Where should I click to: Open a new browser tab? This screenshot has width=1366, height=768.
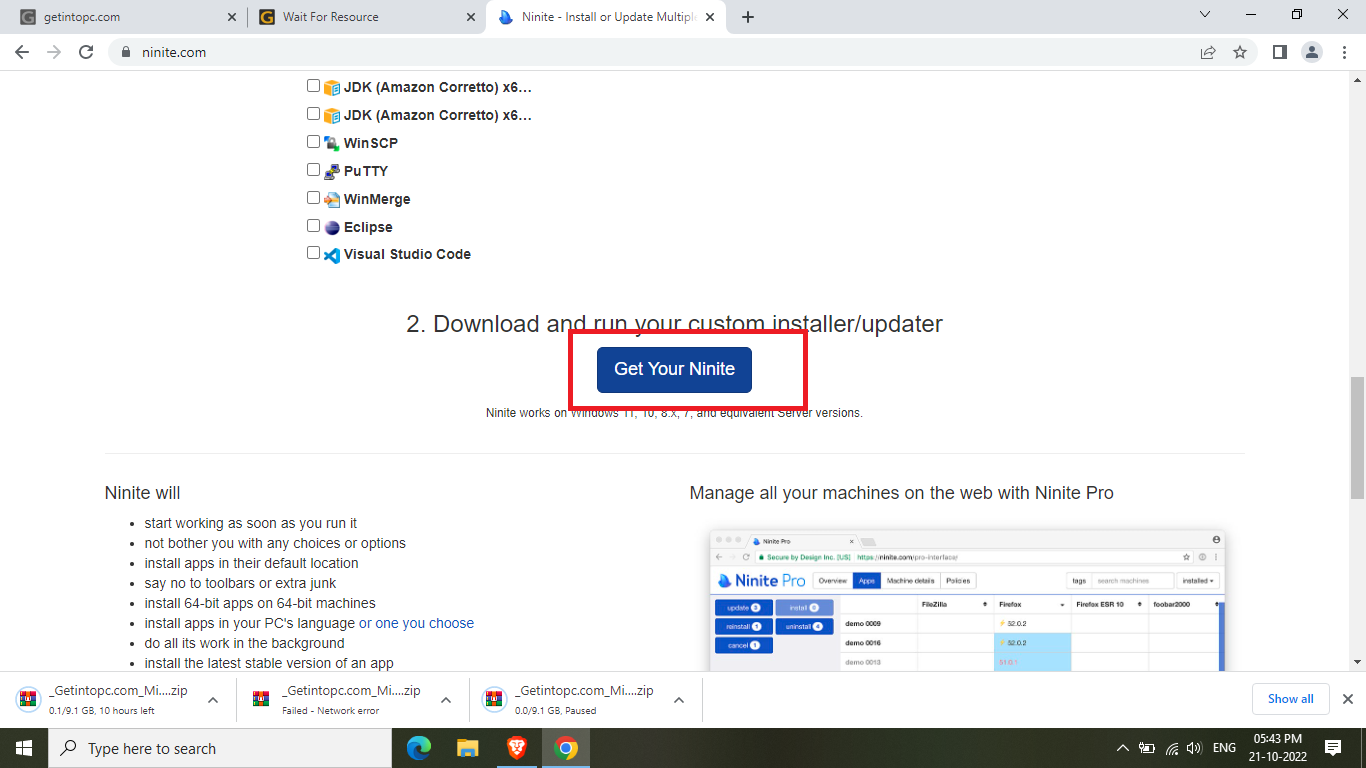click(x=748, y=17)
